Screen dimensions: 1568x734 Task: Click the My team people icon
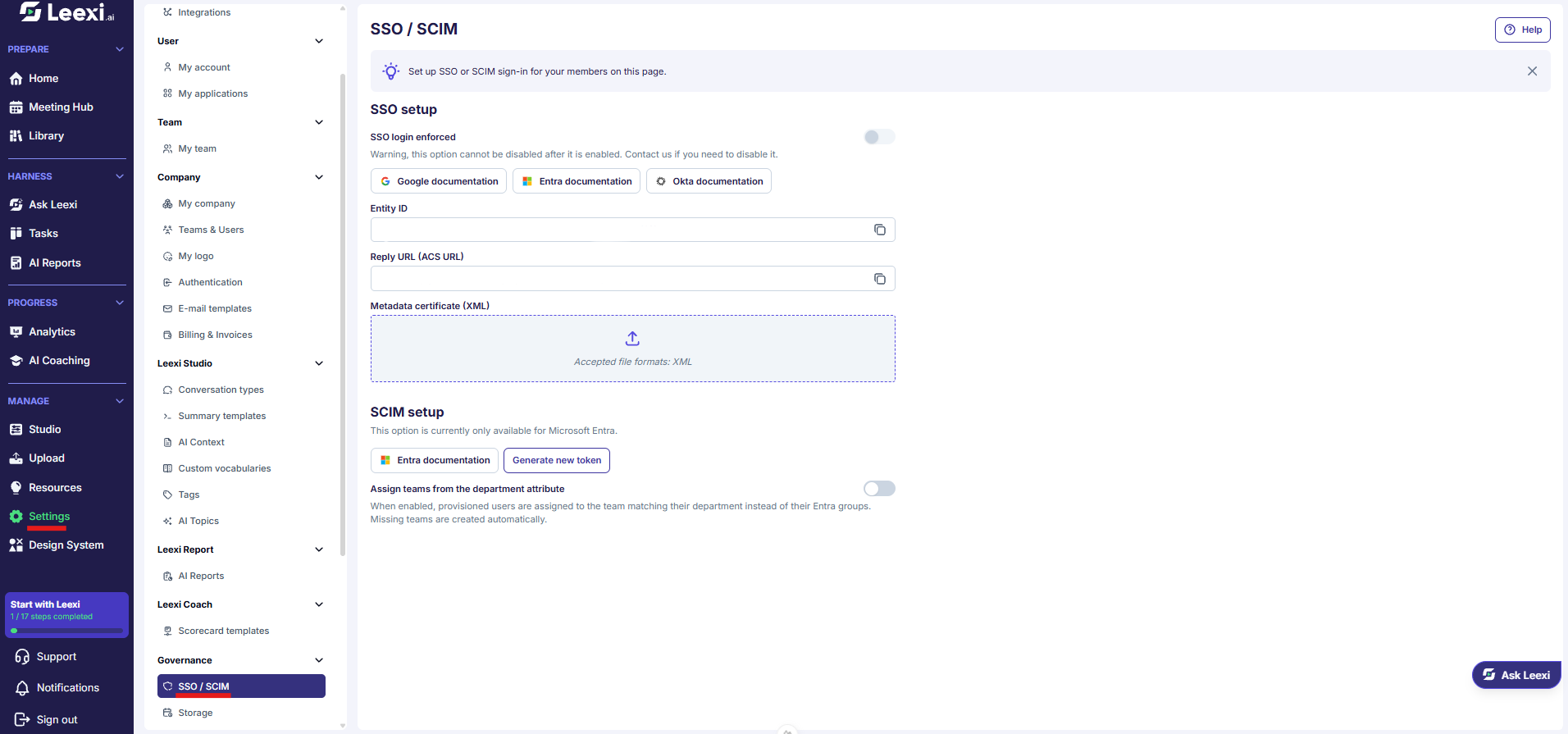[x=167, y=148]
